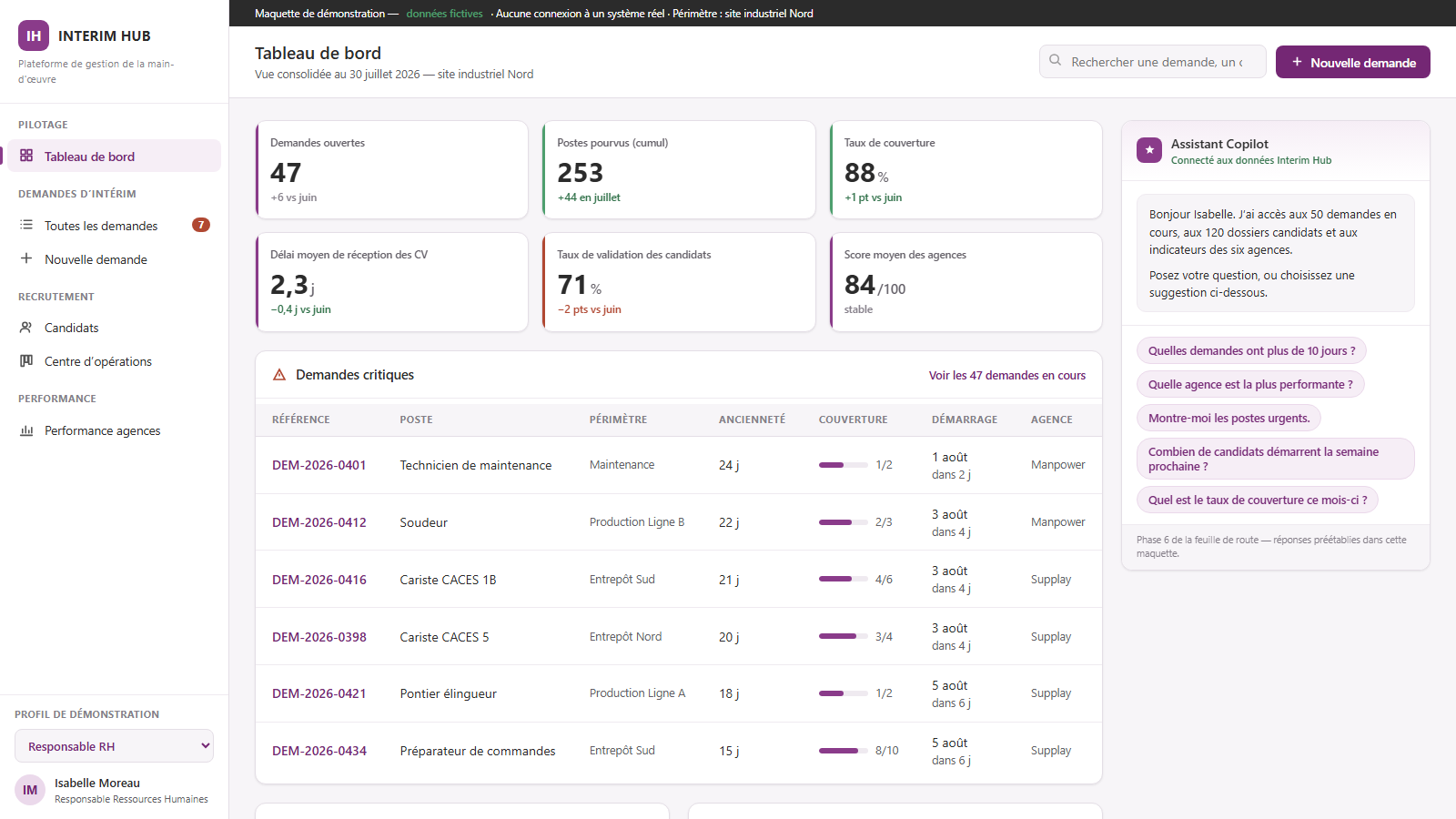Click the COUVERTURE column header

(853, 420)
